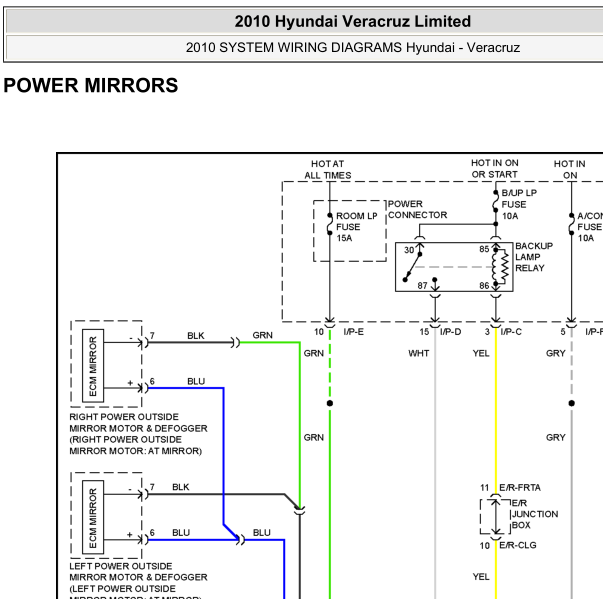Image resolution: width=603 pixels, height=599 pixels.
Task: Select the "ROOM LP FUSE 15A" label
Action: point(356,227)
